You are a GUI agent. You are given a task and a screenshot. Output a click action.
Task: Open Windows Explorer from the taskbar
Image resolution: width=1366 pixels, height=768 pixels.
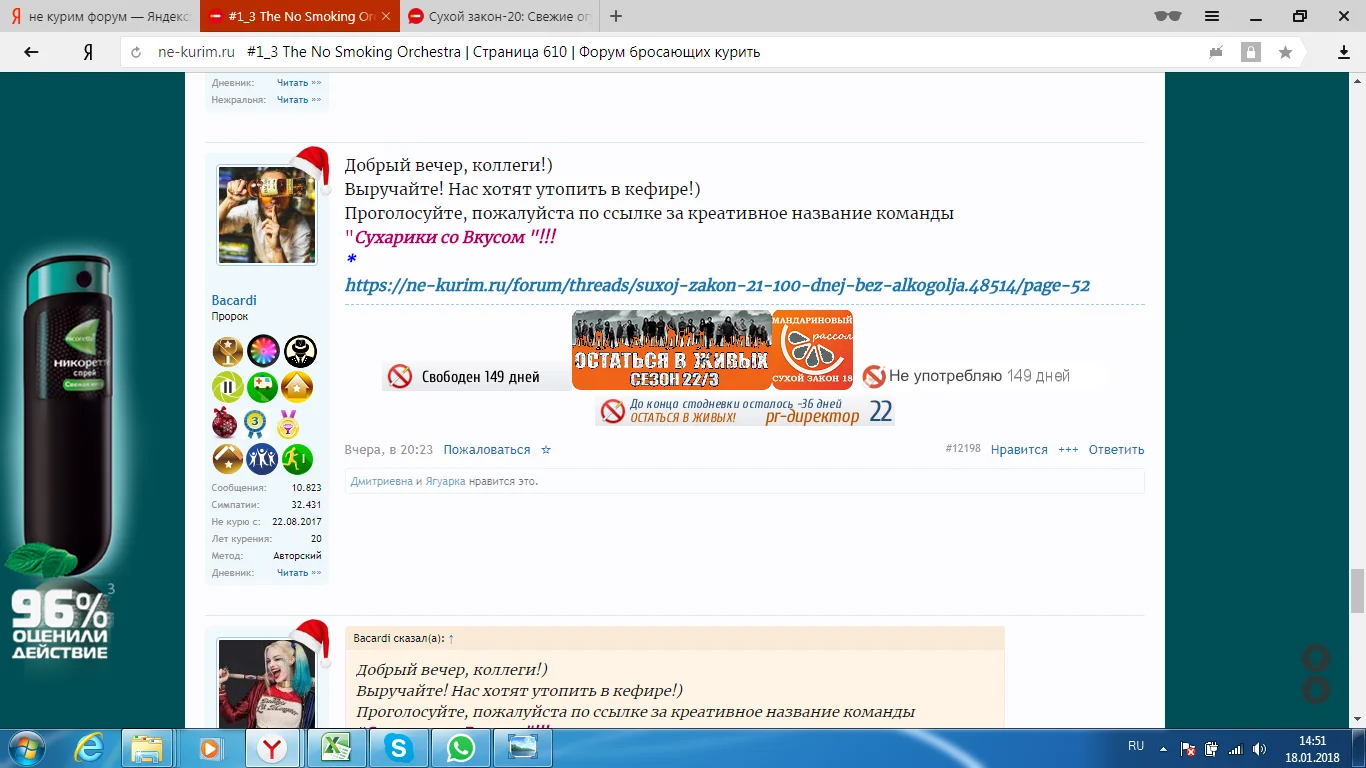(x=148, y=748)
